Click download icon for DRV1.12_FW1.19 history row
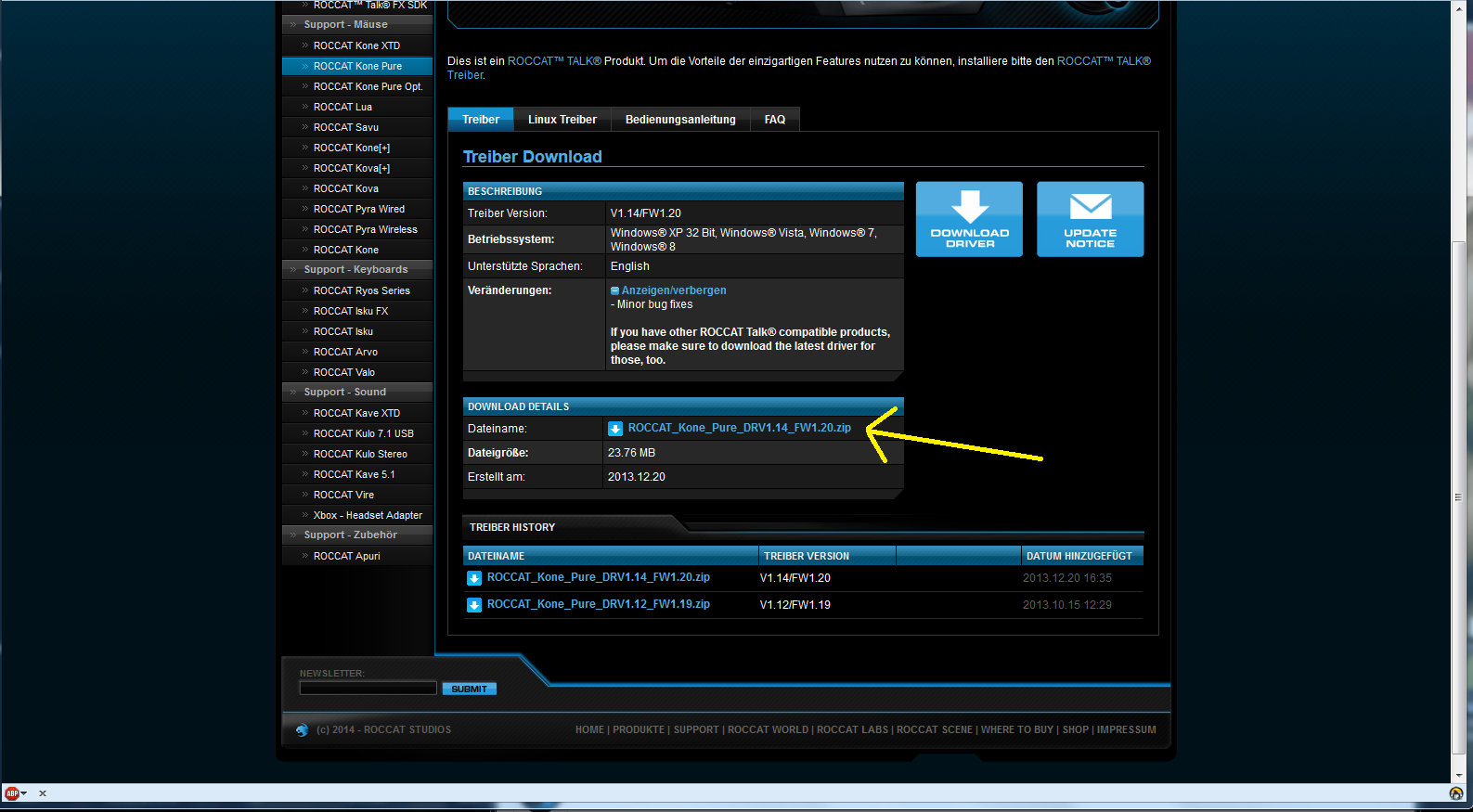The image size is (1473, 812). point(474,605)
